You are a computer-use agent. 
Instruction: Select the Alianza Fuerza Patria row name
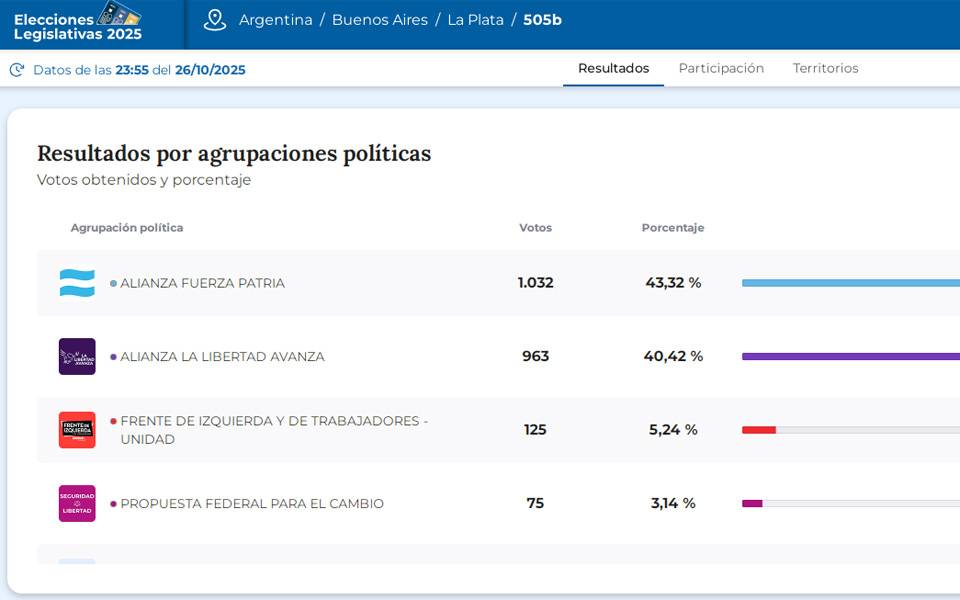coord(202,283)
